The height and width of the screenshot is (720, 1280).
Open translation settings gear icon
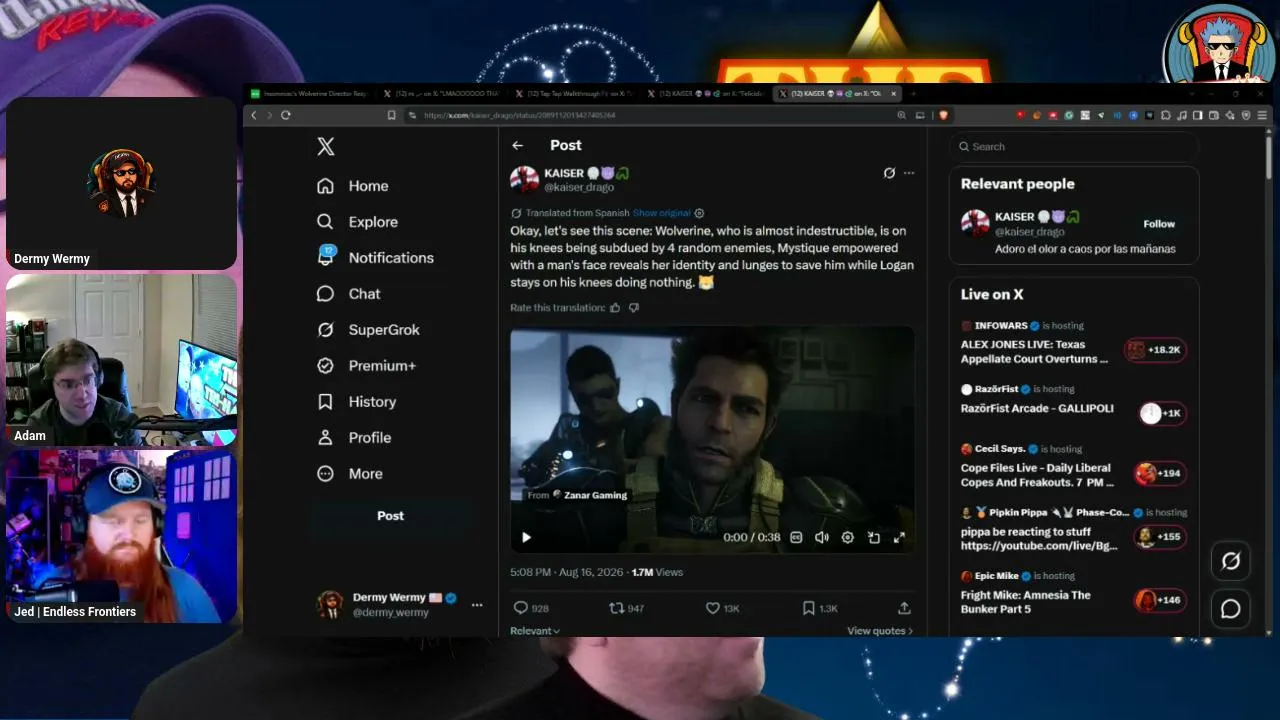click(699, 213)
